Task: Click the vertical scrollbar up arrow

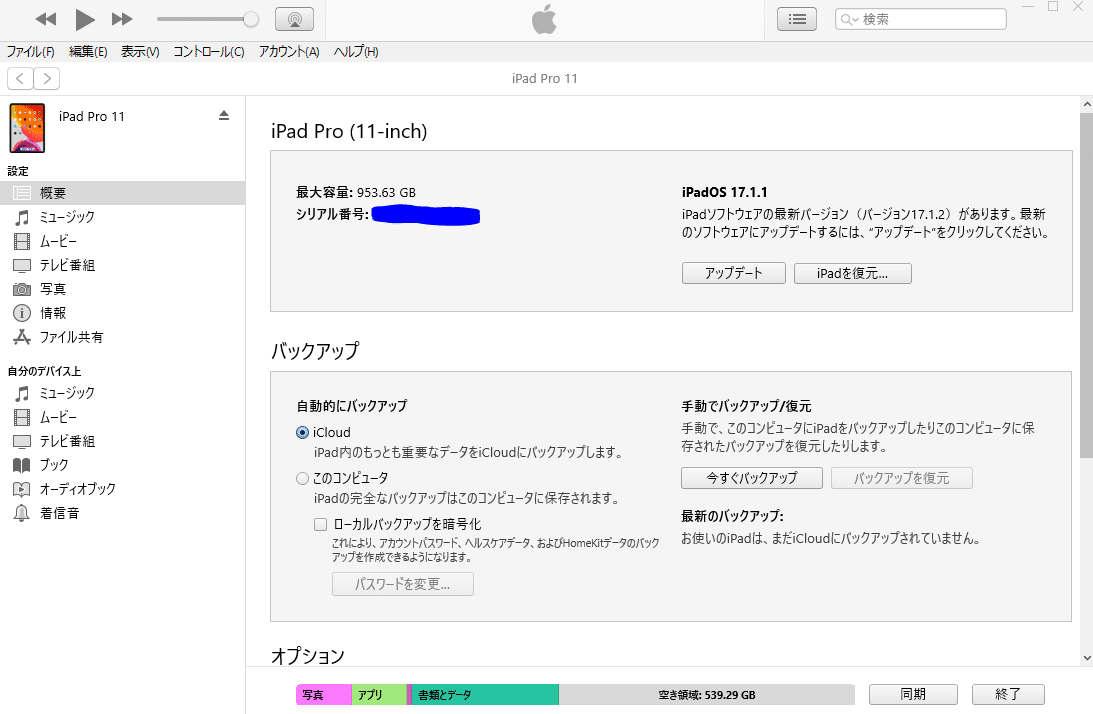Action: [1087, 105]
